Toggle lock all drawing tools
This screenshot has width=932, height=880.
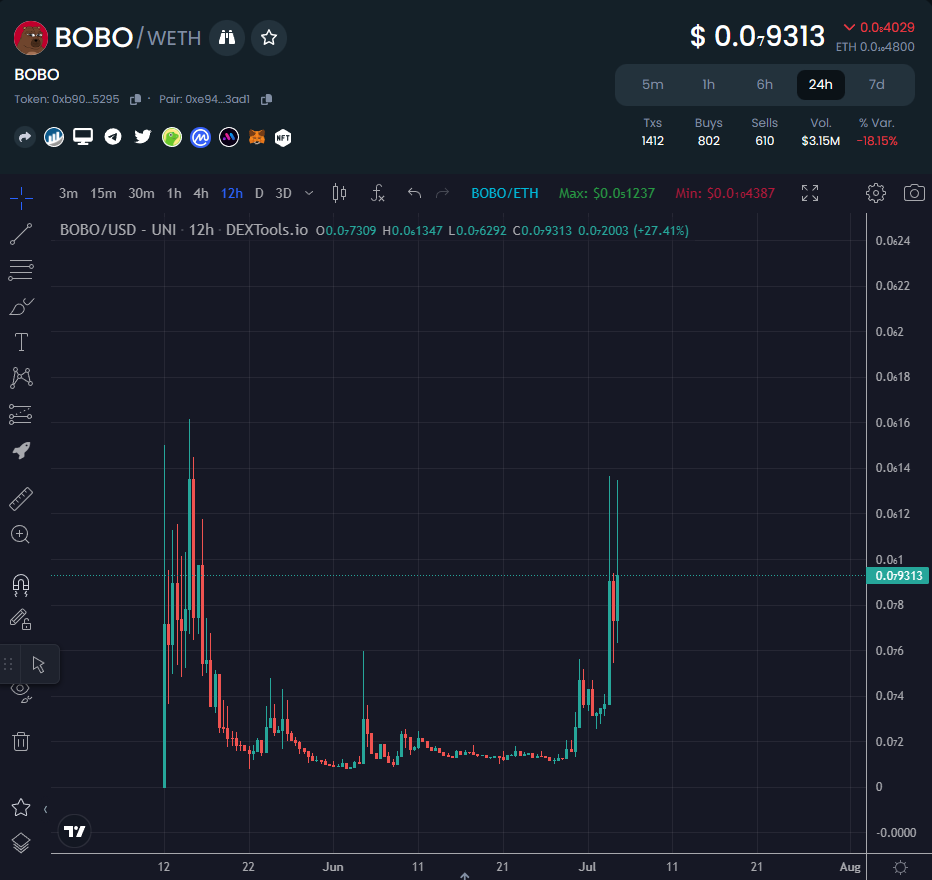point(21,620)
